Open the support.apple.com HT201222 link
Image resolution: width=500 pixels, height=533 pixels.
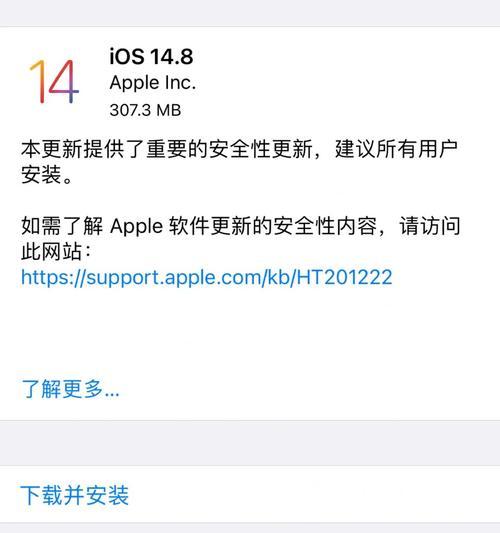(207, 277)
